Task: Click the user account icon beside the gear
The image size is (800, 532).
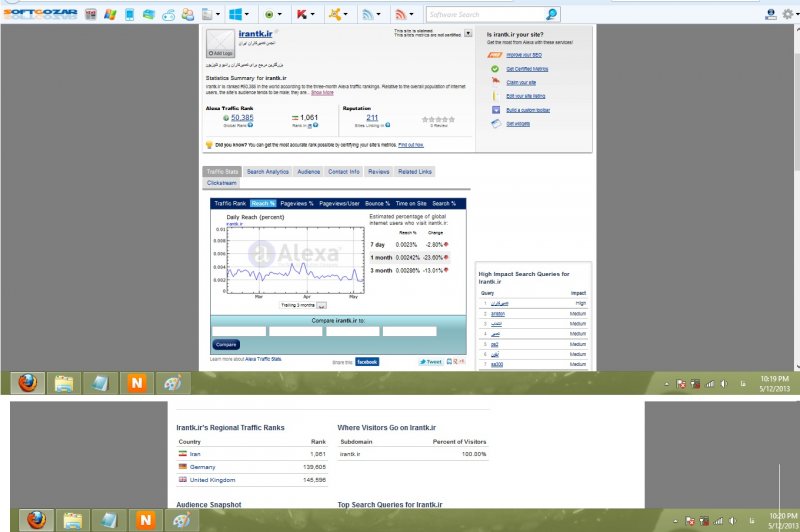Action: click(771, 14)
